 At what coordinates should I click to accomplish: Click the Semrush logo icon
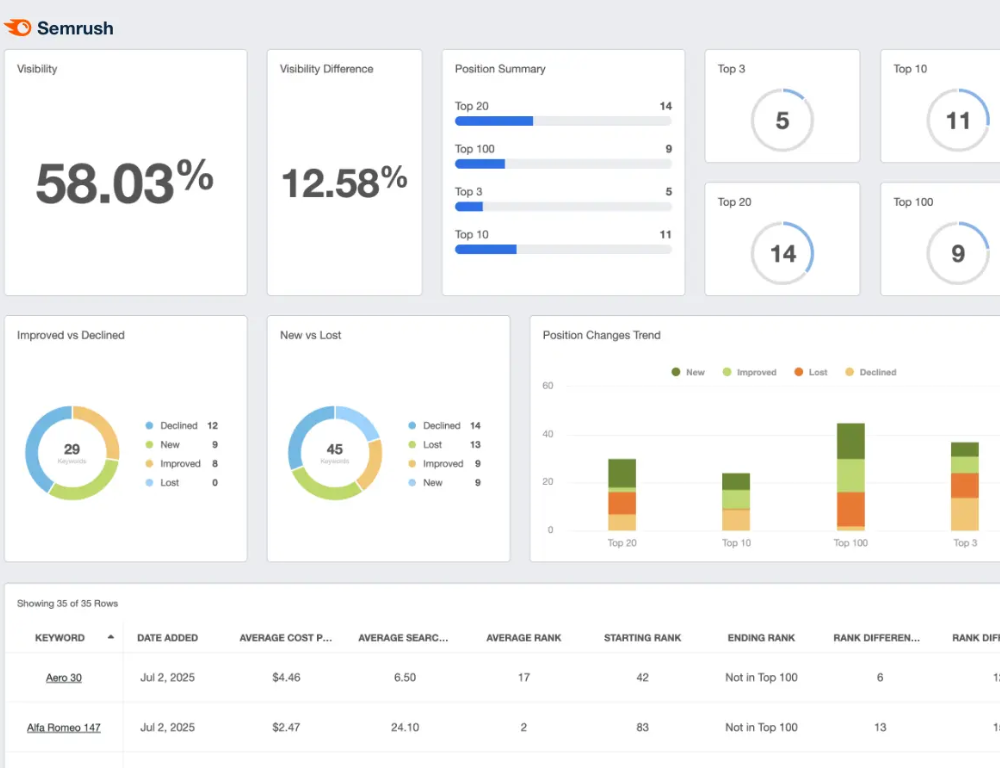(x=18, y=28)
